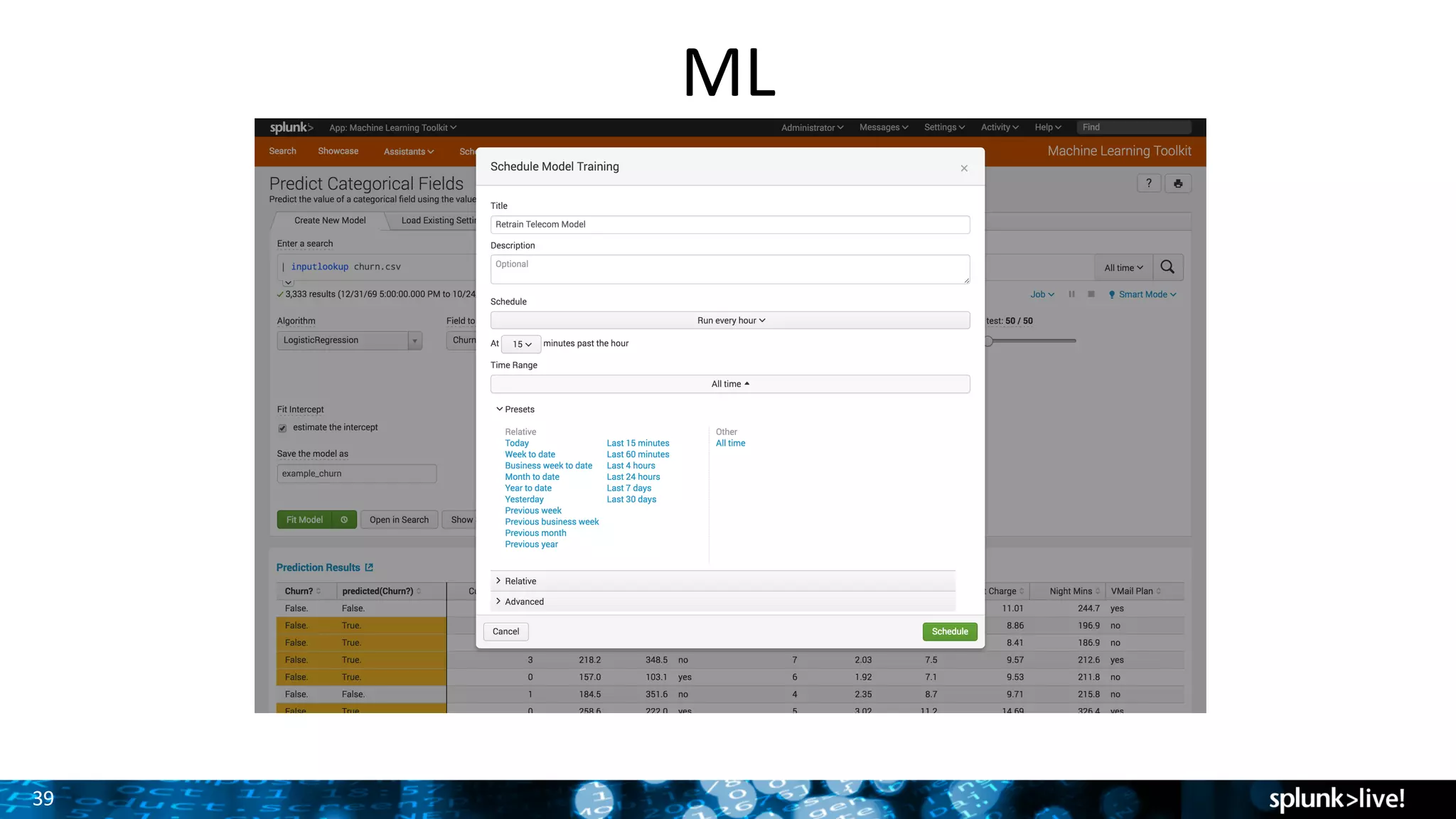The width and height of the screenshot is (1456, 819).
Task: Click the print icon button
Action: coord(1178,183)
